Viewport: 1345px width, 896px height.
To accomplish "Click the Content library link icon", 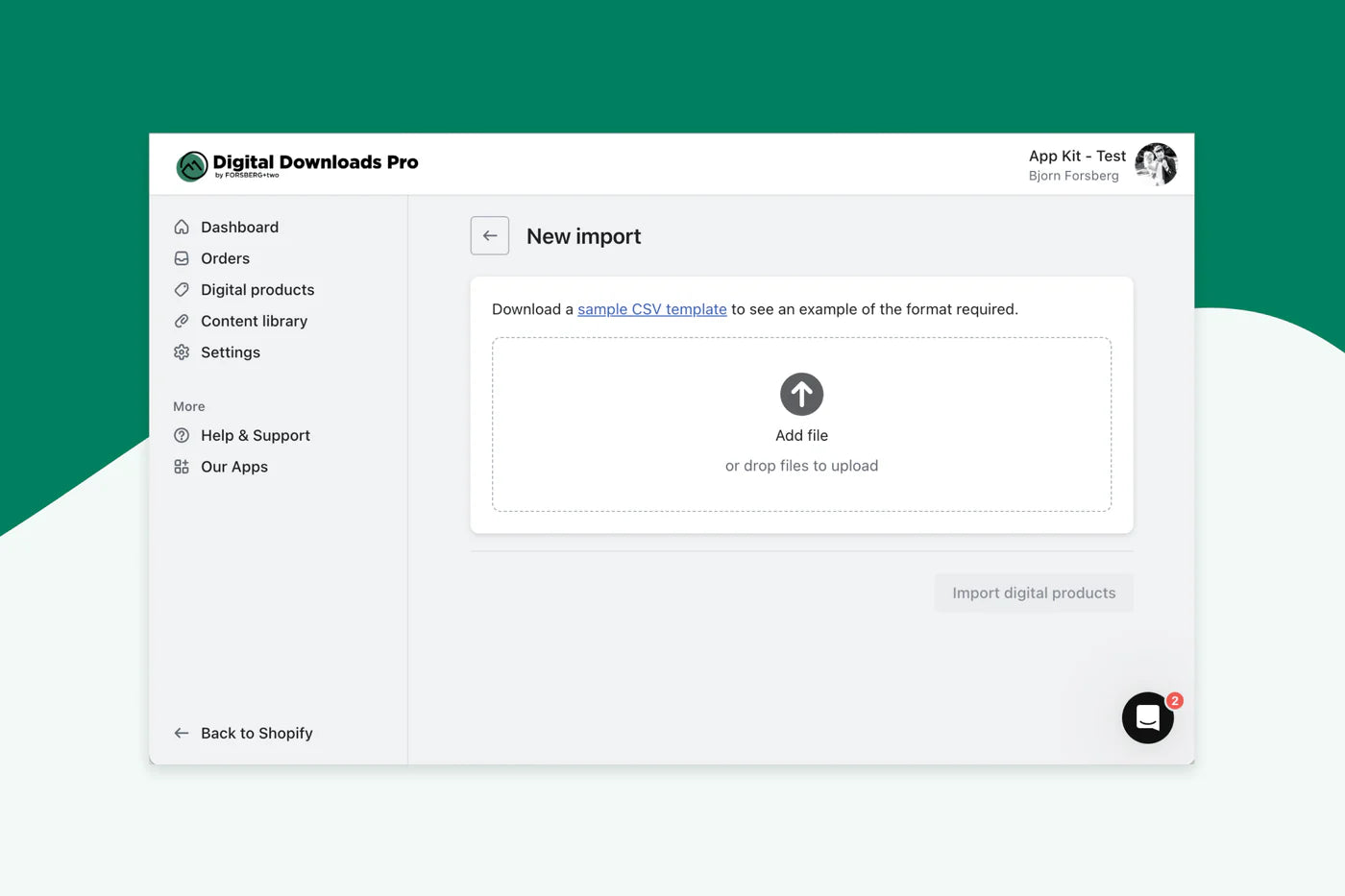I will pyautogui.click(x=182, y=321).
